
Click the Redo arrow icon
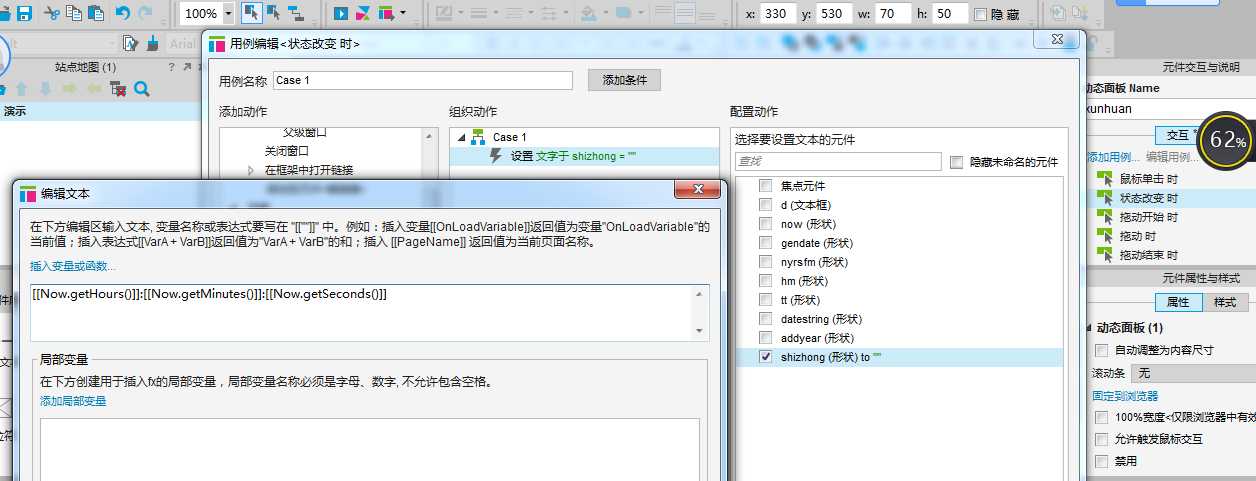(146, 14)
